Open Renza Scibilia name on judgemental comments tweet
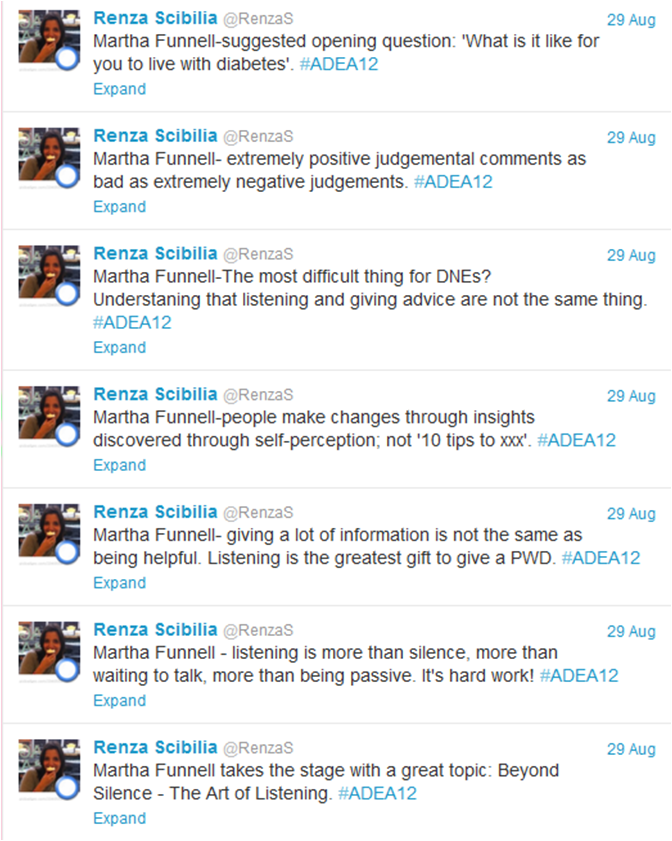 point(155,135)
